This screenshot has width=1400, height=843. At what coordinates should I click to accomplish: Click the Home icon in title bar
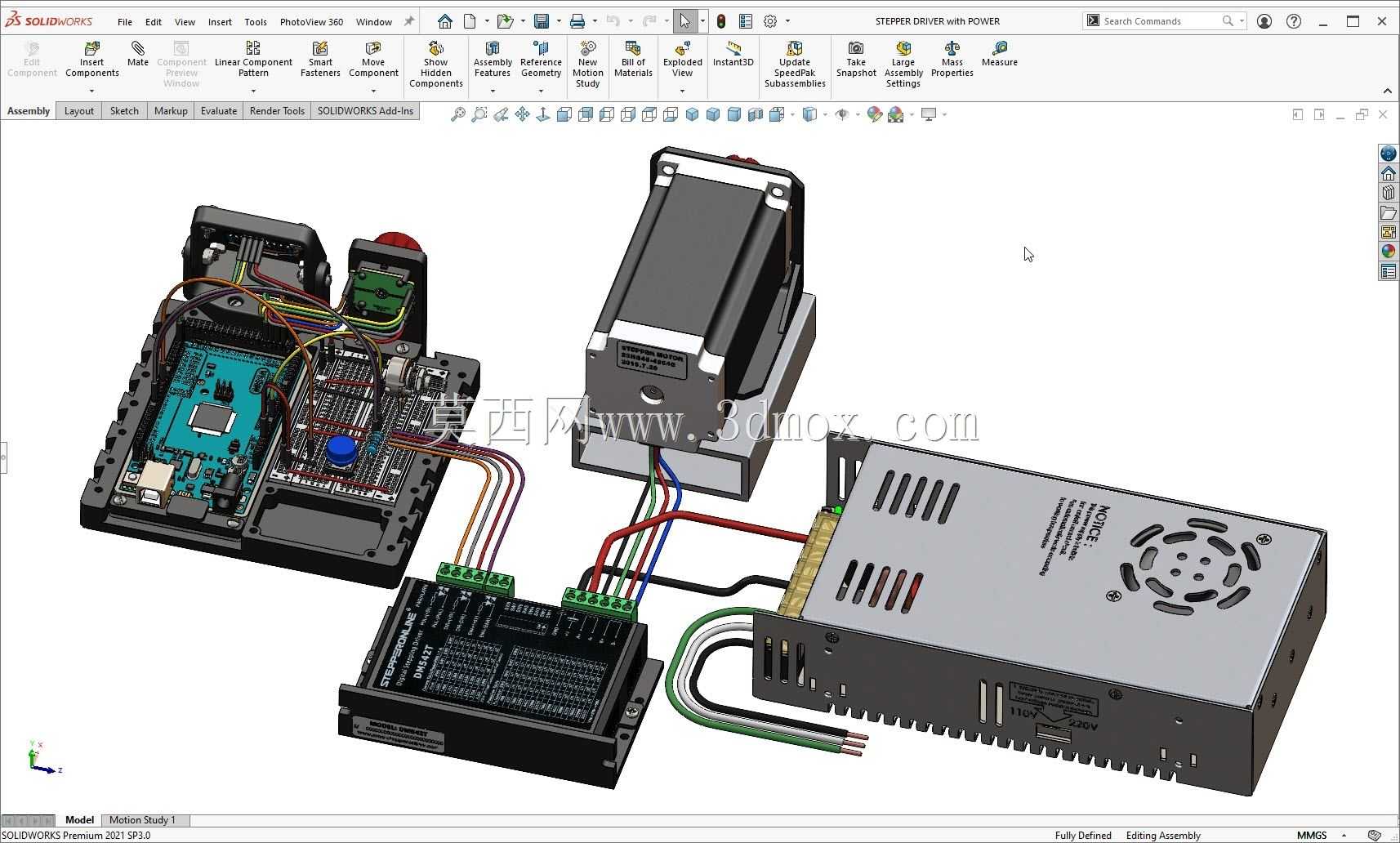pyautogui.click(x=445, y=21)
